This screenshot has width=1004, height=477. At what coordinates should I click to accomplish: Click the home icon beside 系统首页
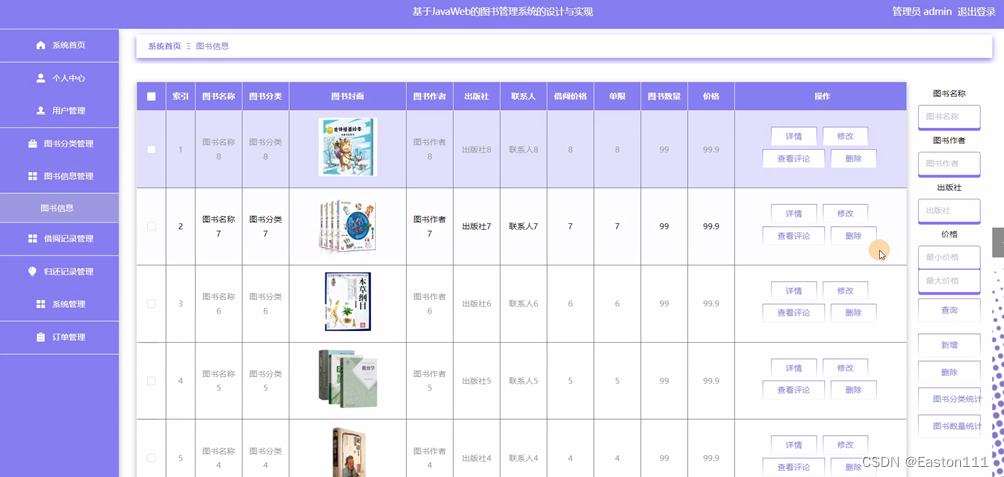(41, 45)
